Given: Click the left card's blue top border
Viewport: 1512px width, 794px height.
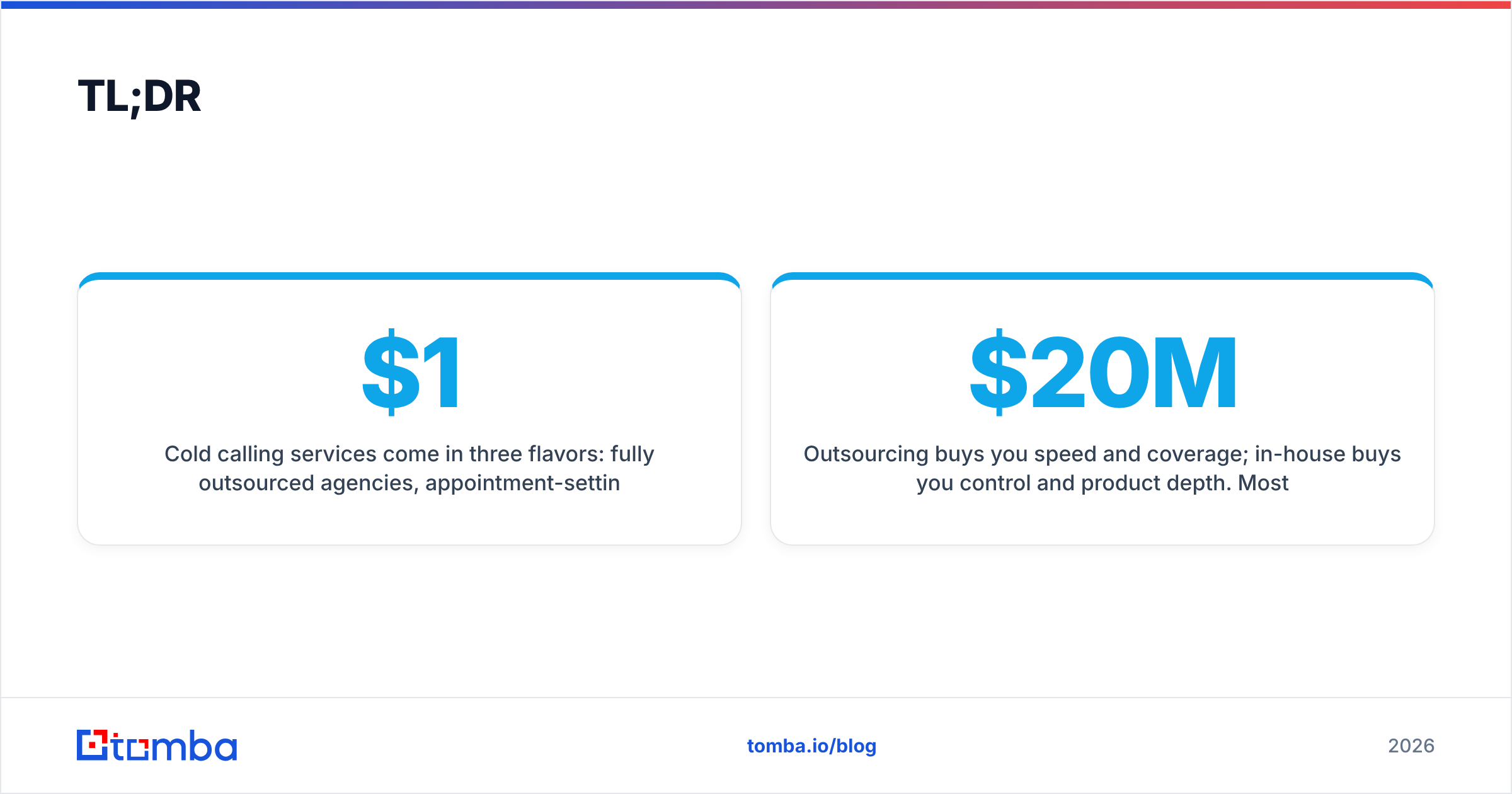Looking at the screenshot, I should (x=409, y=276).
